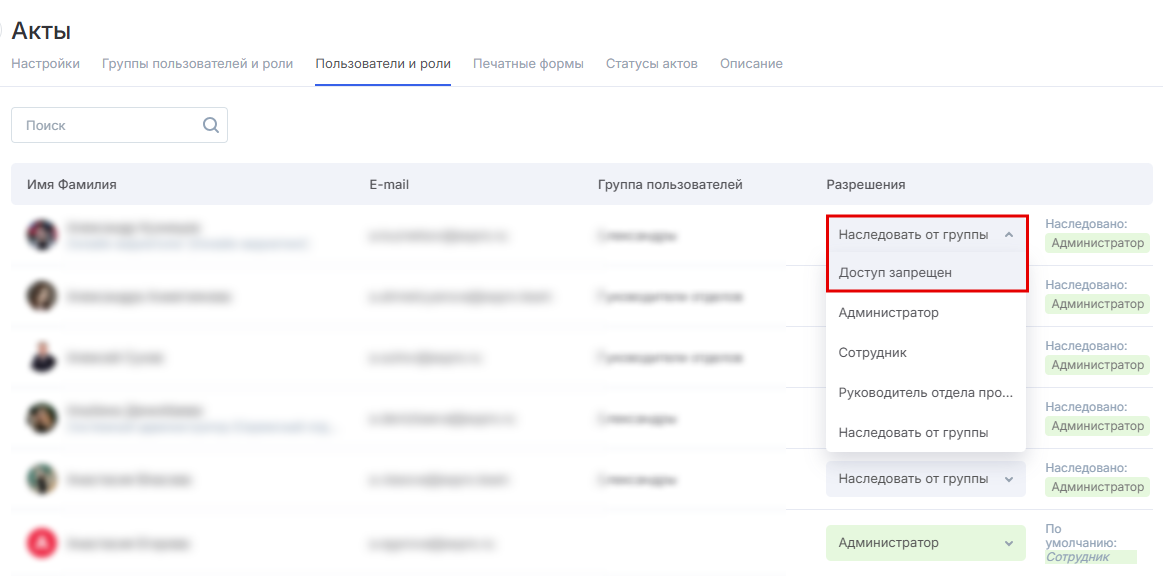
Task: Open the green Администратор permissions dropdown
Action: [925, 543]
